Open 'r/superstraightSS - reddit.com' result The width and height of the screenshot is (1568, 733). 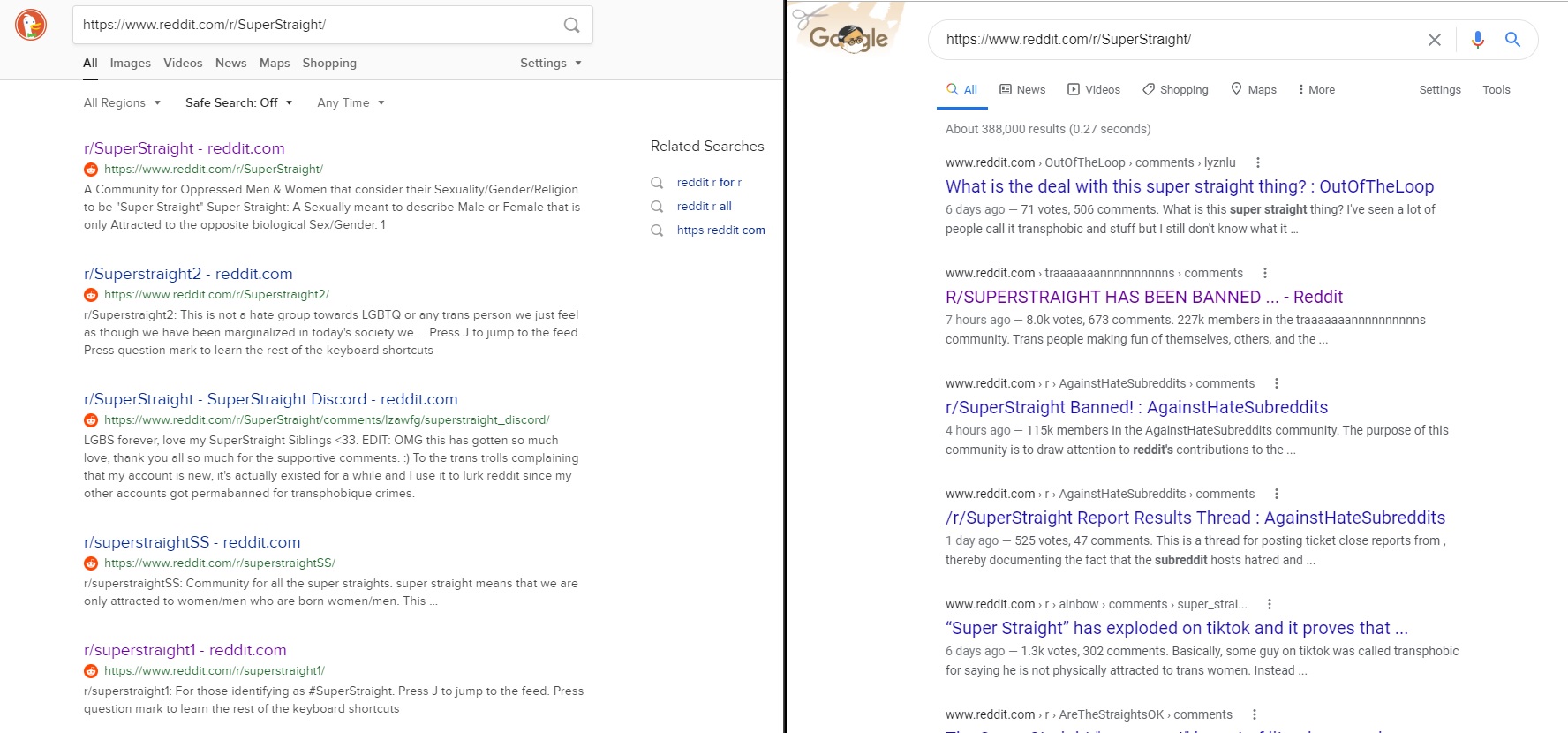(192, 542)
